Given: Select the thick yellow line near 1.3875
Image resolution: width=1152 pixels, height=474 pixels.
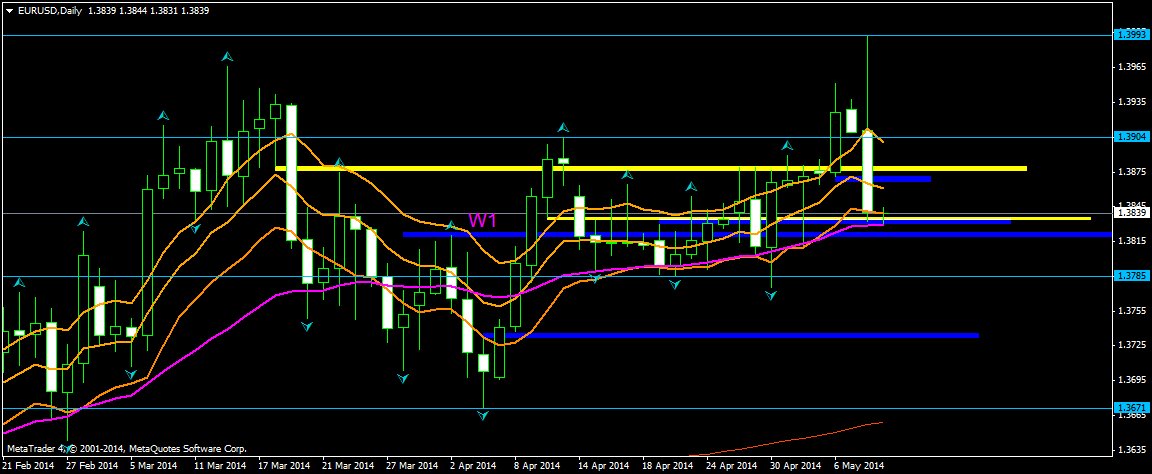Looking at the screenshot, I should click(x=651, y=168).
